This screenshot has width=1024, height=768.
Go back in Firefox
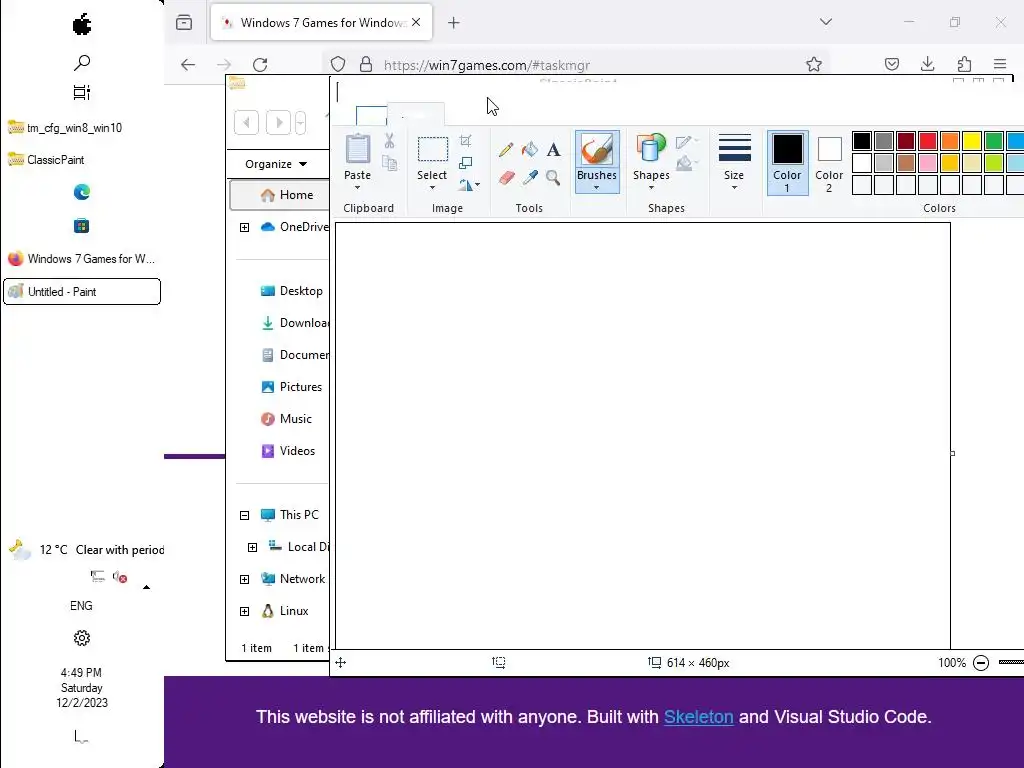[188, 65]
